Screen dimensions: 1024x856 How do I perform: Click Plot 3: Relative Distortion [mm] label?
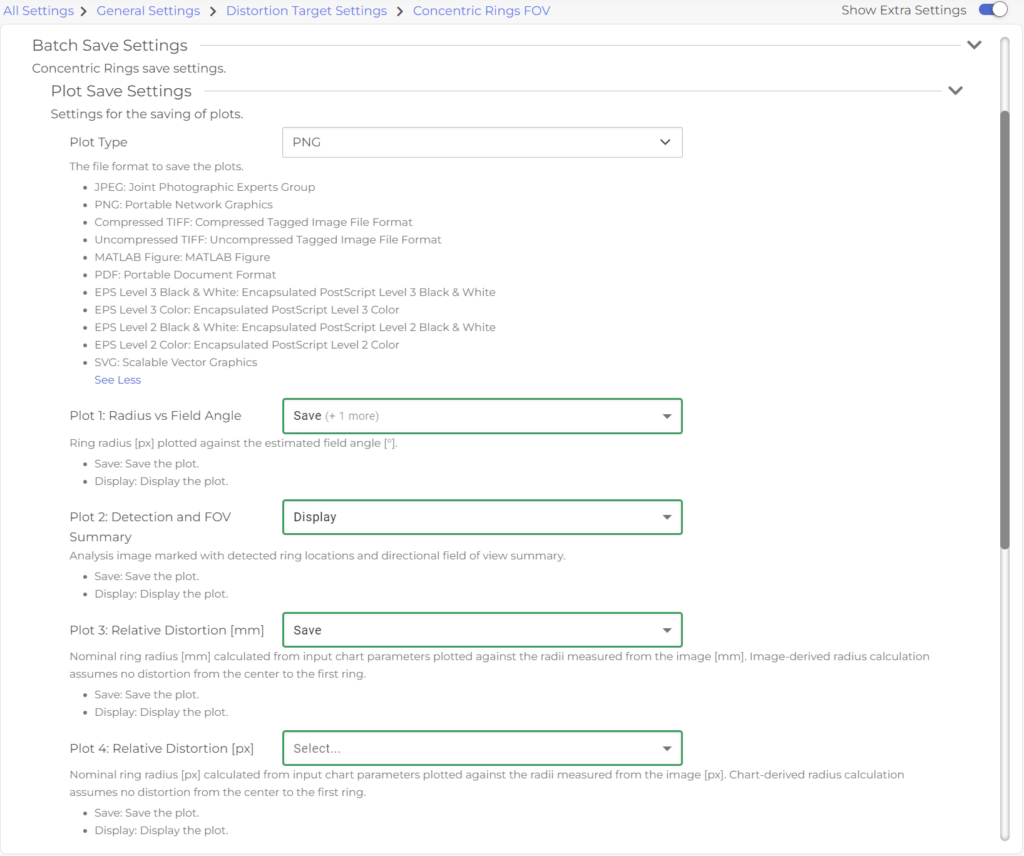(x=167, y=630)
